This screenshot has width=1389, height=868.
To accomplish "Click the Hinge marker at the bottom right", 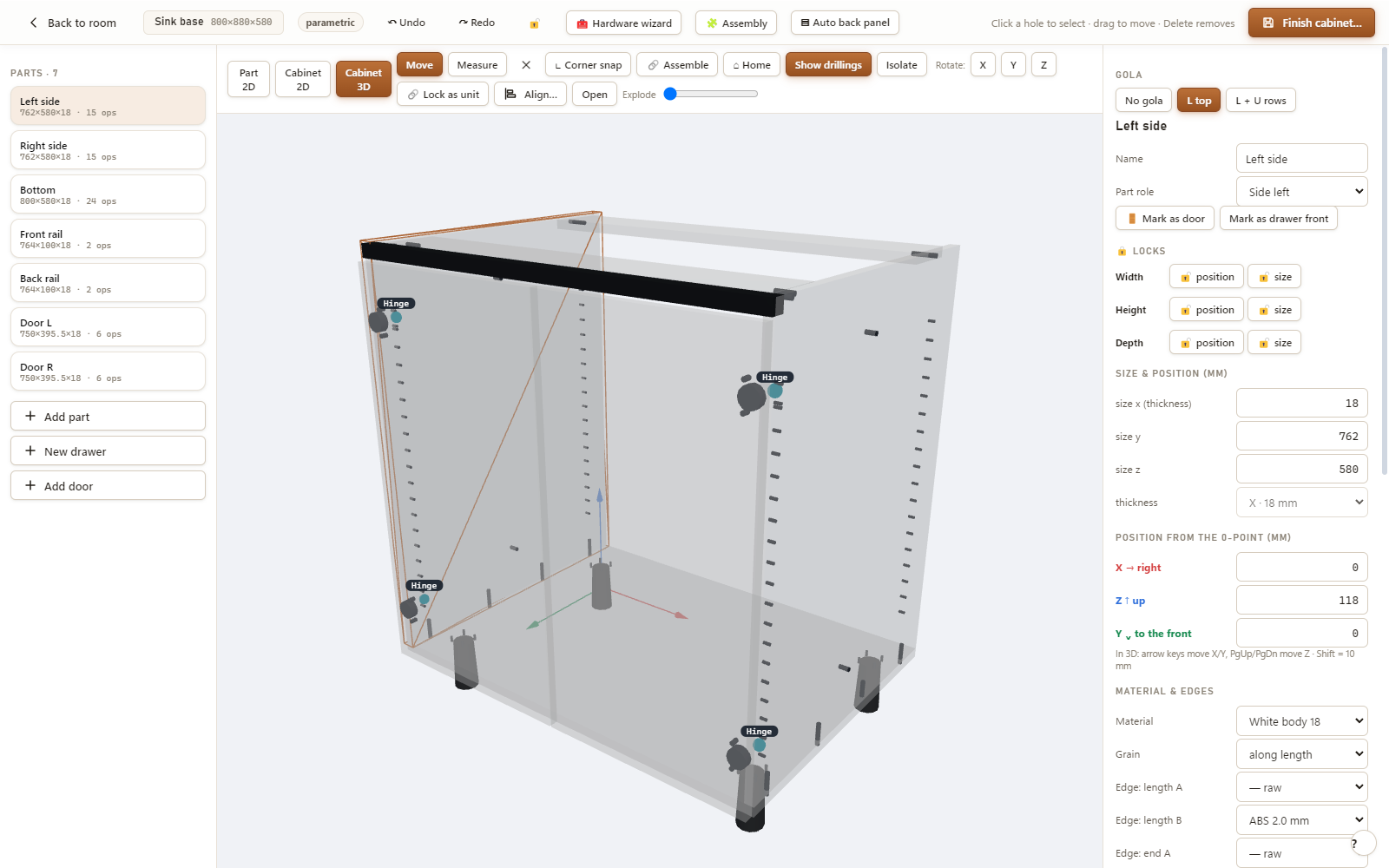I will (759, 731).
